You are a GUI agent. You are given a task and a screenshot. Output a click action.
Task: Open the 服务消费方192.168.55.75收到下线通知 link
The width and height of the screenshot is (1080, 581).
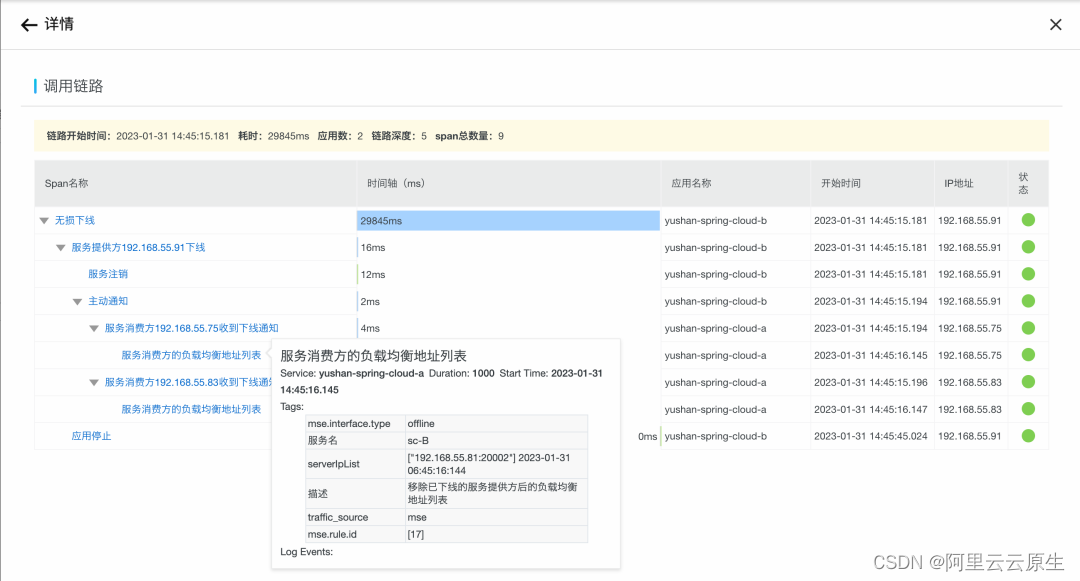click(x=191, y=328)
